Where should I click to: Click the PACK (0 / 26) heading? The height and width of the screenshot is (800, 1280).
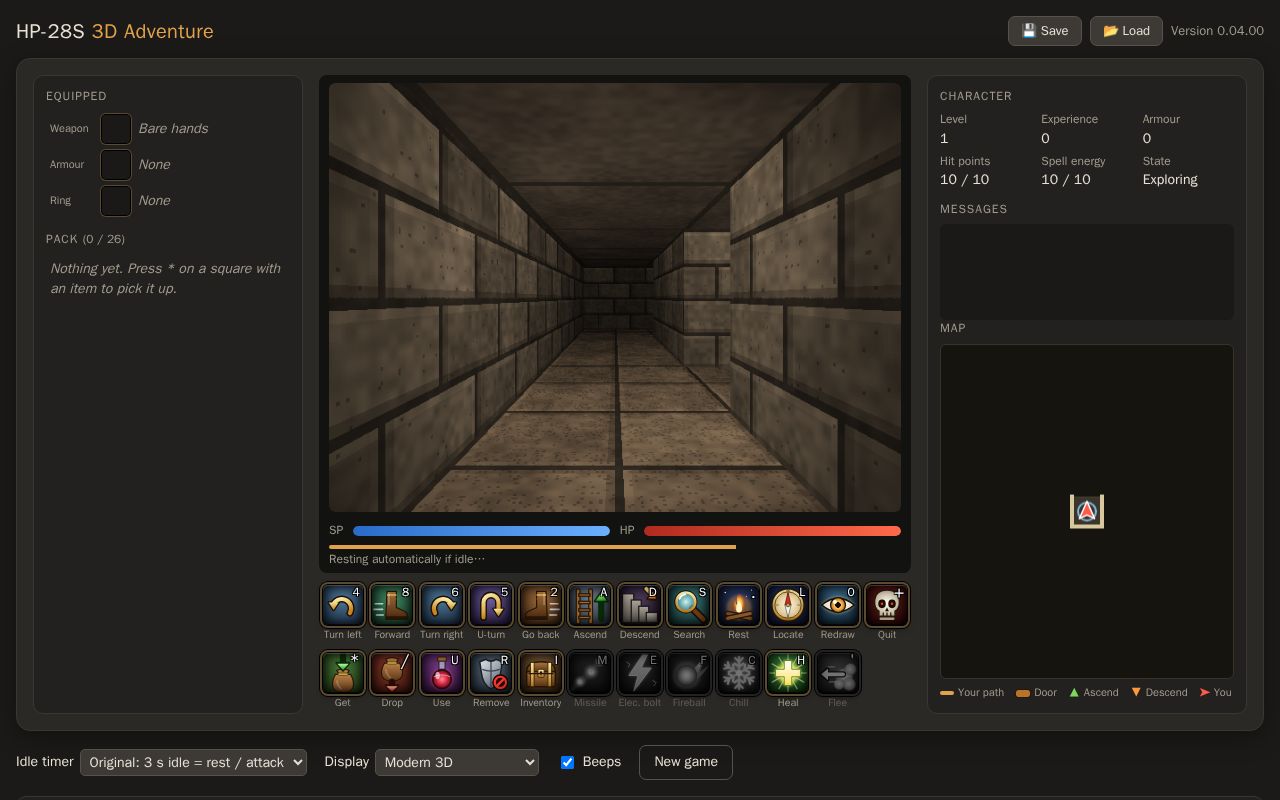pos(85,239)
